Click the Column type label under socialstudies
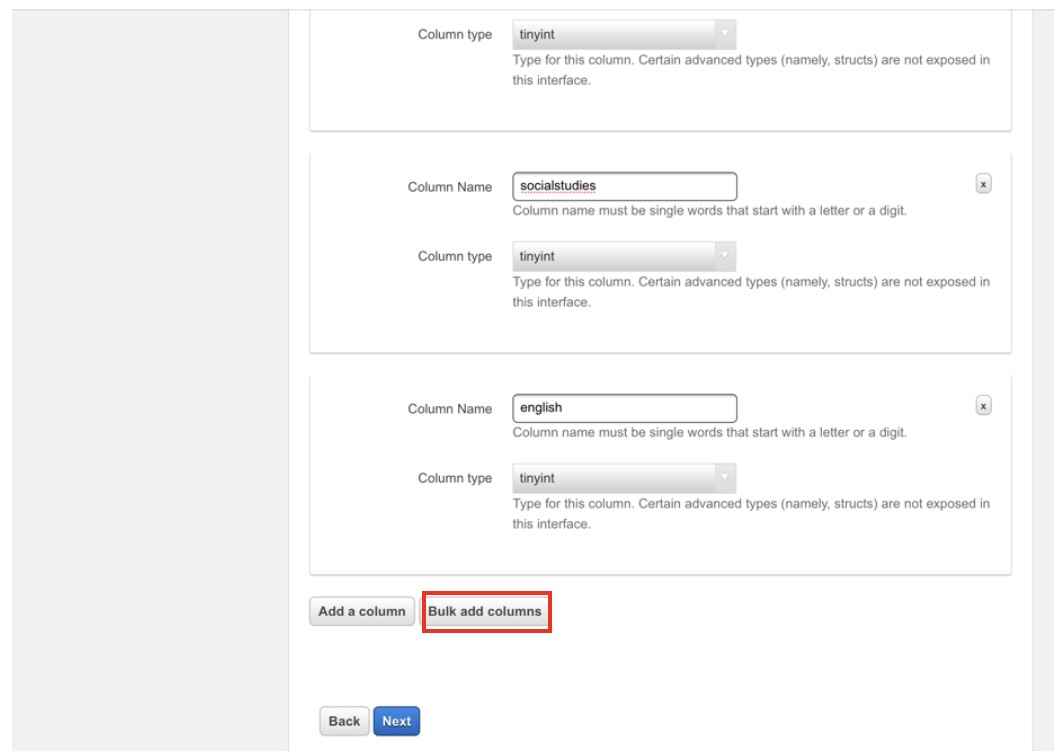Image resolution: width=1061 pixels, height=755 pixels. [x=455, y=256]
